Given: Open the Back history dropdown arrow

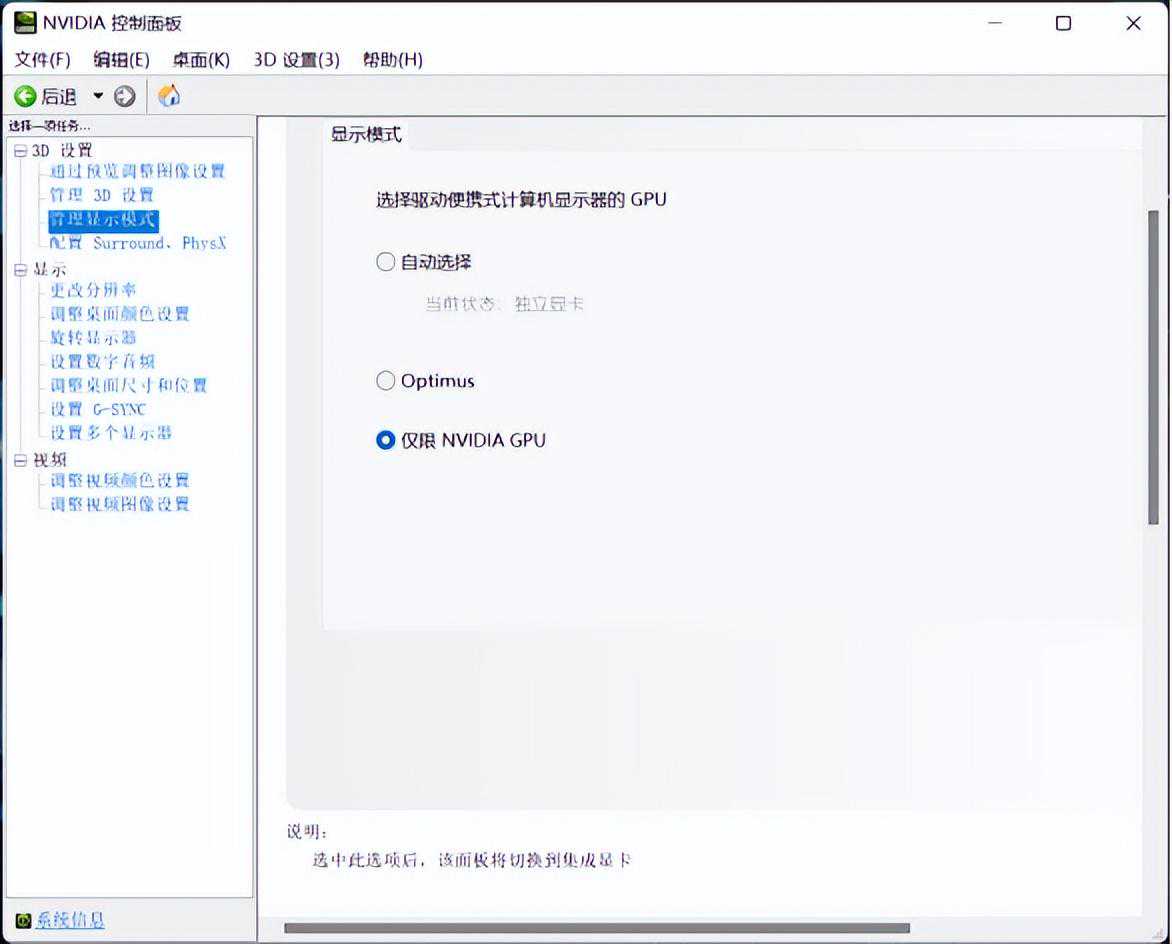Looking at the screenshot, I should 98,96.
